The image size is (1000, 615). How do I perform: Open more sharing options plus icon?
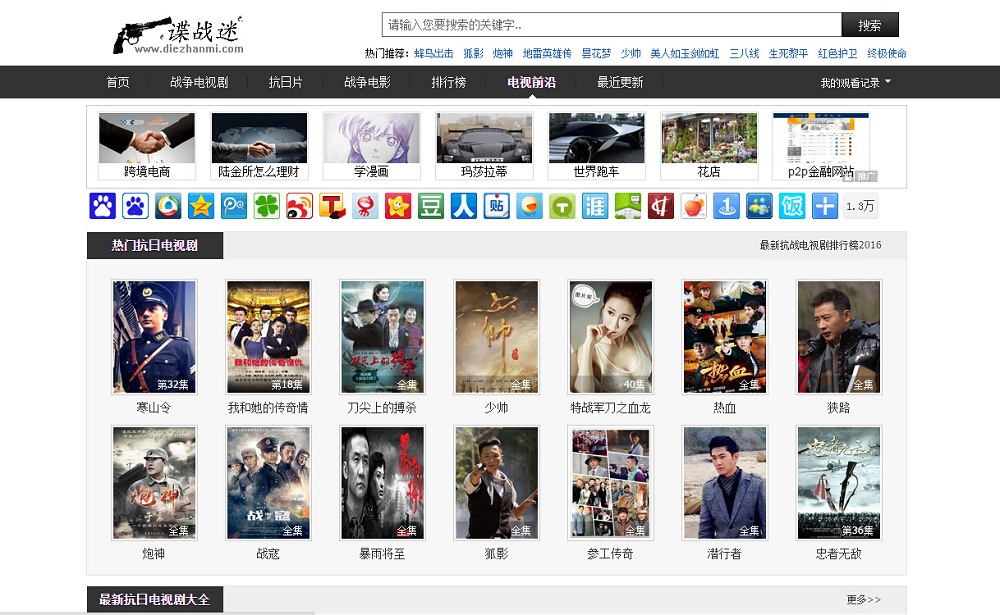[x=825, y=206]
